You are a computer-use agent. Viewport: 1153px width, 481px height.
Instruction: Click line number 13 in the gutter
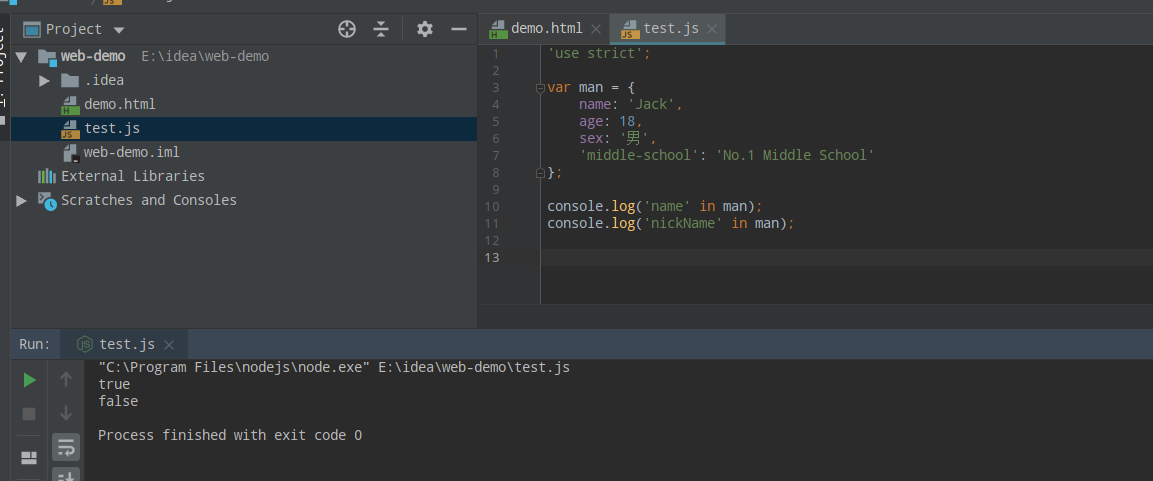[x=492, y=257]
